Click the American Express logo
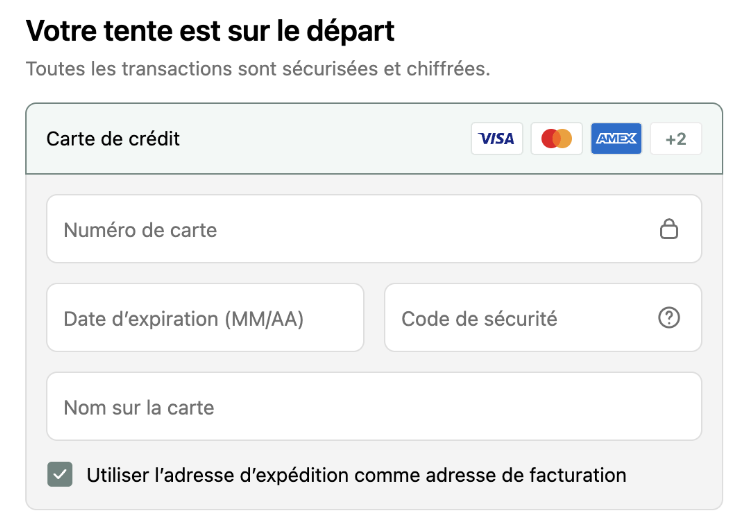Screen dimensions: 748x522 point(616,139)
